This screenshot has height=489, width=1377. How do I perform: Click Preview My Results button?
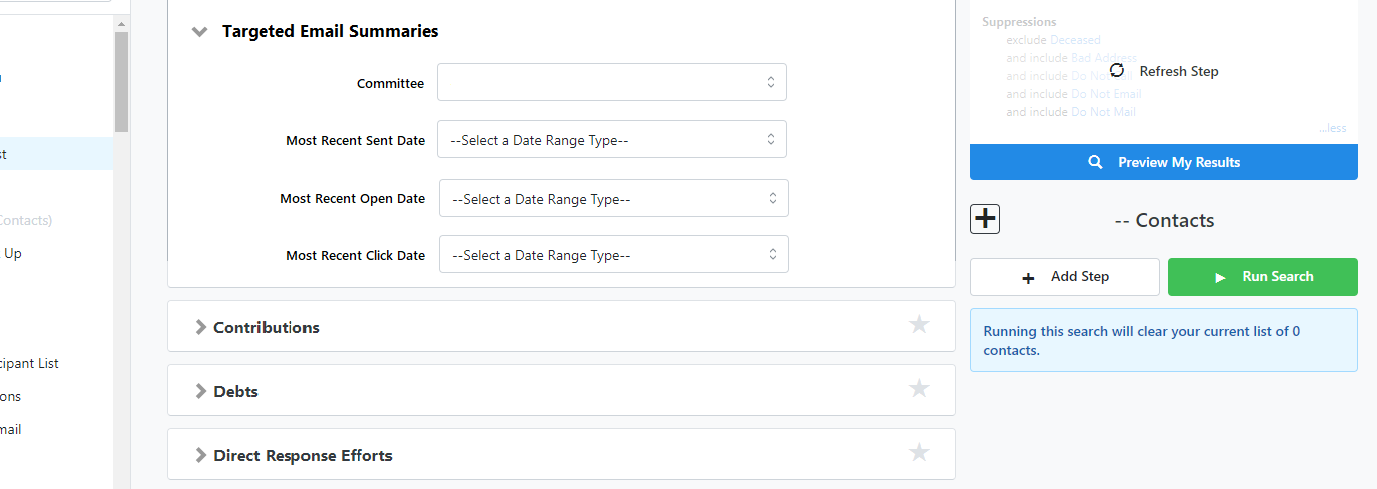(x=1164, y=162)
